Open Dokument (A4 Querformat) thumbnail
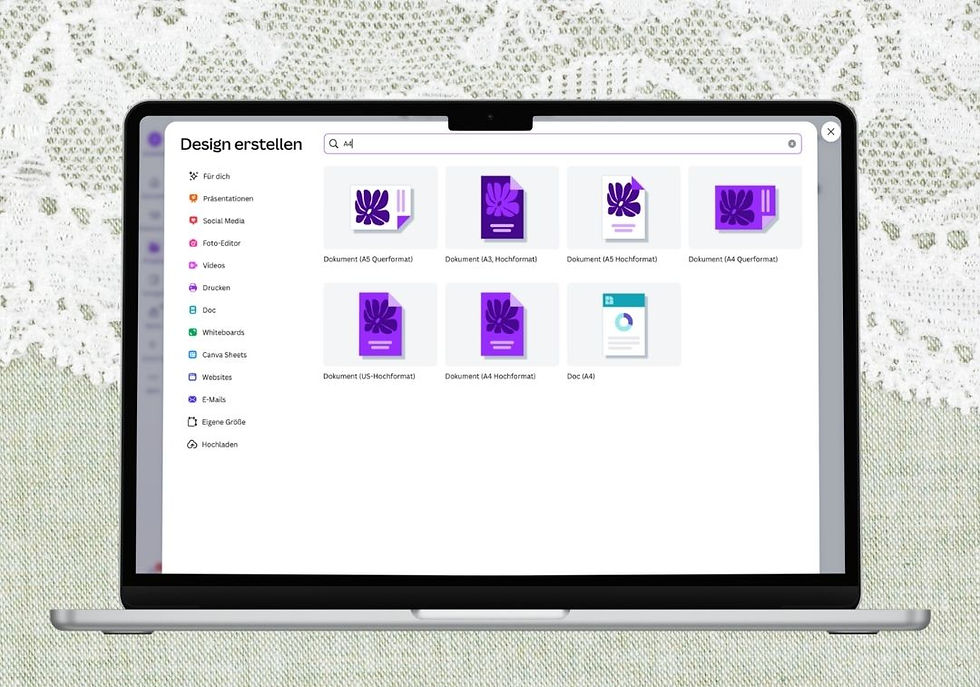 (745, 208)
